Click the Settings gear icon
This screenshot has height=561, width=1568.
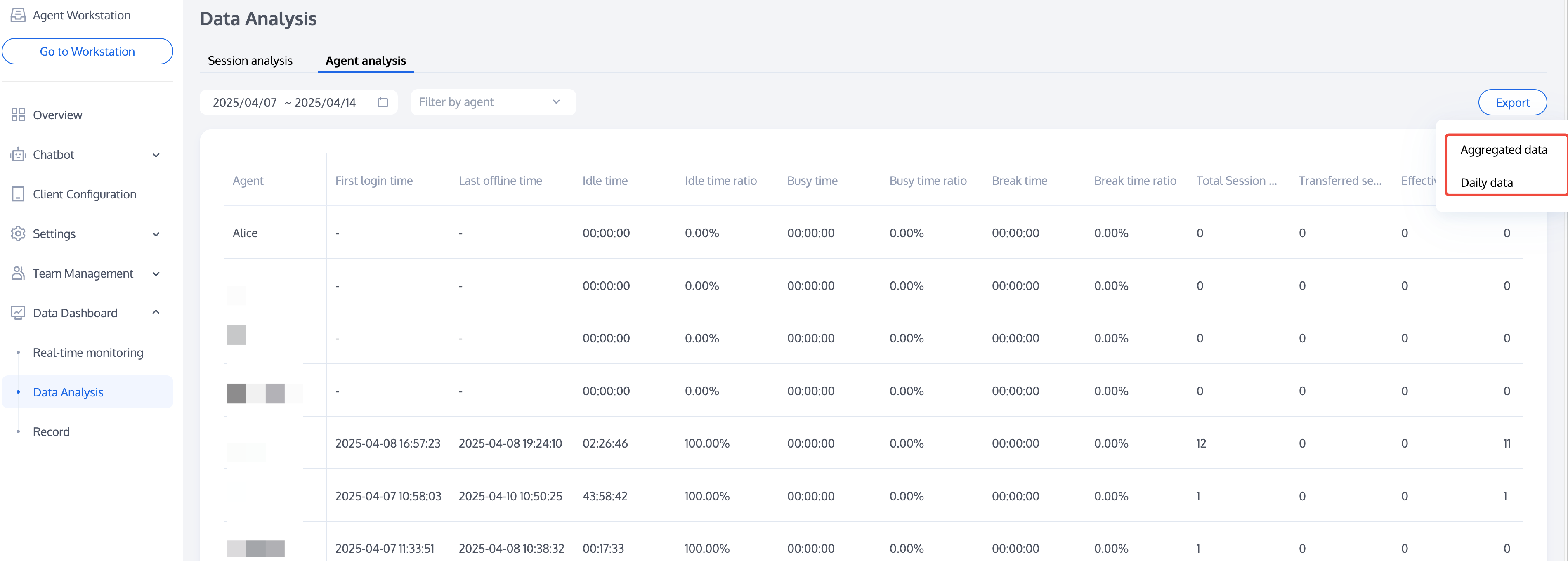pyautogui.click(x=18, y=233)
